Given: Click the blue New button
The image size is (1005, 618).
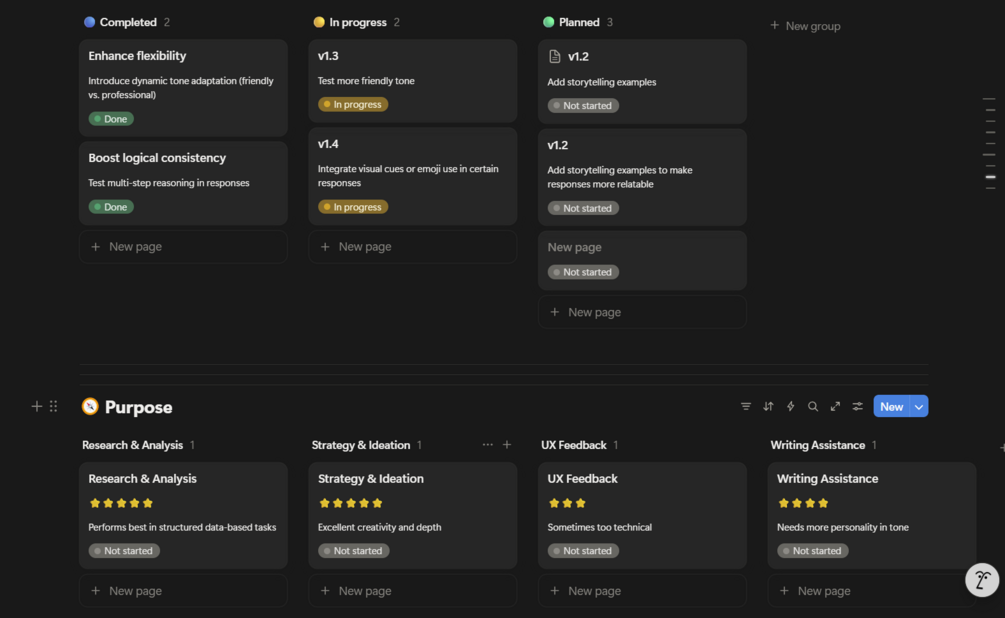Looking at the screenshot, I should pyautogui.click(x=891, y=406).
